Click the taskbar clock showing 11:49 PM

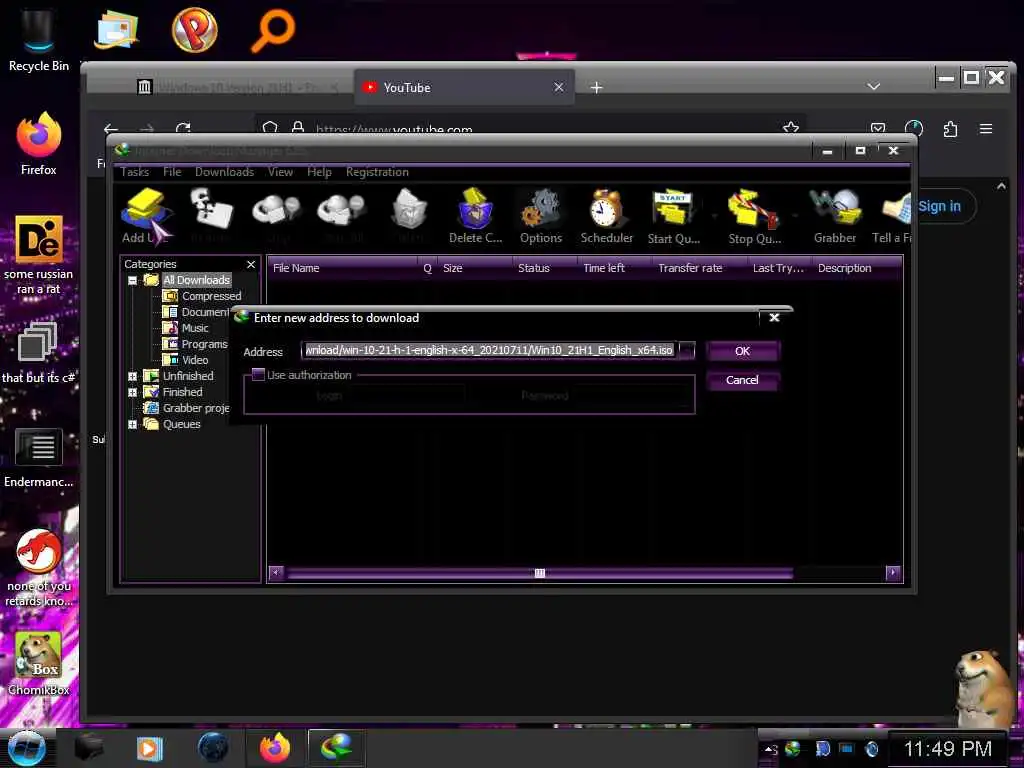[948, 748]
